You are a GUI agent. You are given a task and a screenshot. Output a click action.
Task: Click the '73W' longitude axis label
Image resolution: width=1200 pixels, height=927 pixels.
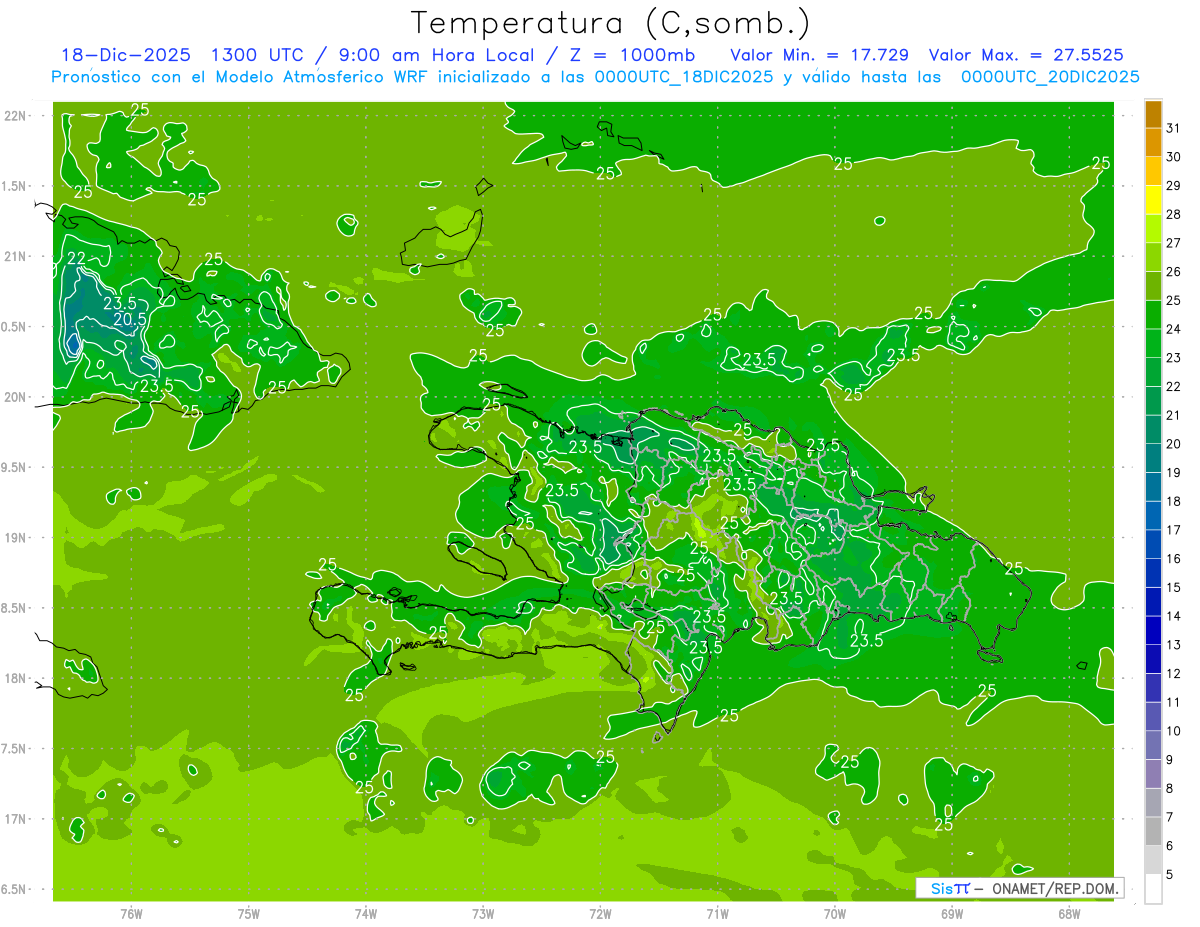click(483, 914)
